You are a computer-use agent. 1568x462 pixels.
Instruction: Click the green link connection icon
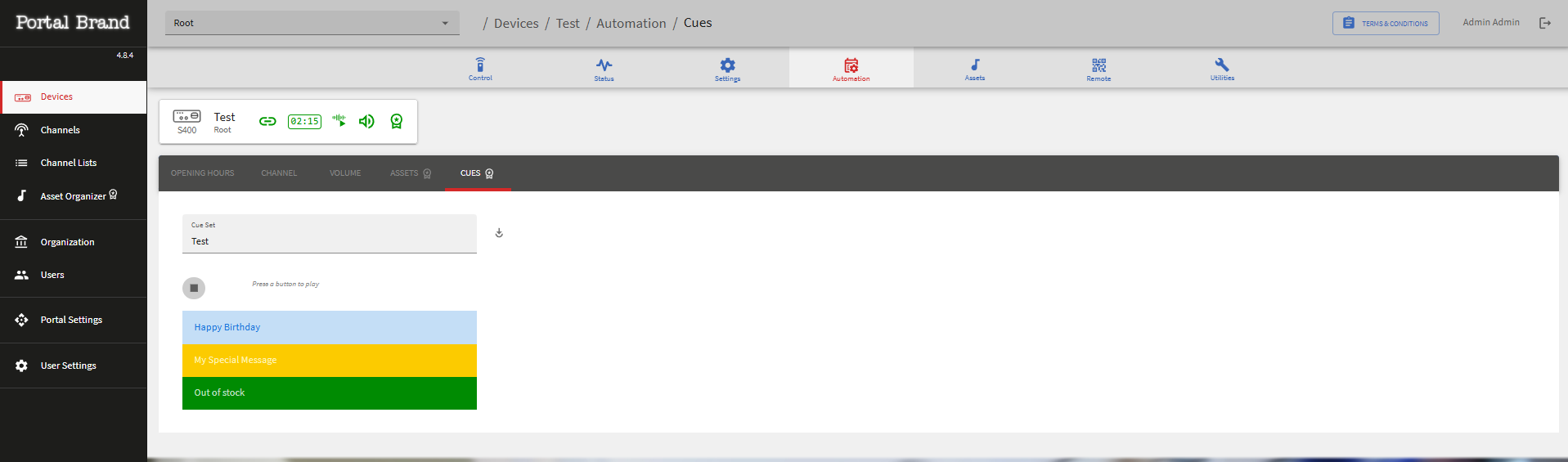(x=267, y=121)
